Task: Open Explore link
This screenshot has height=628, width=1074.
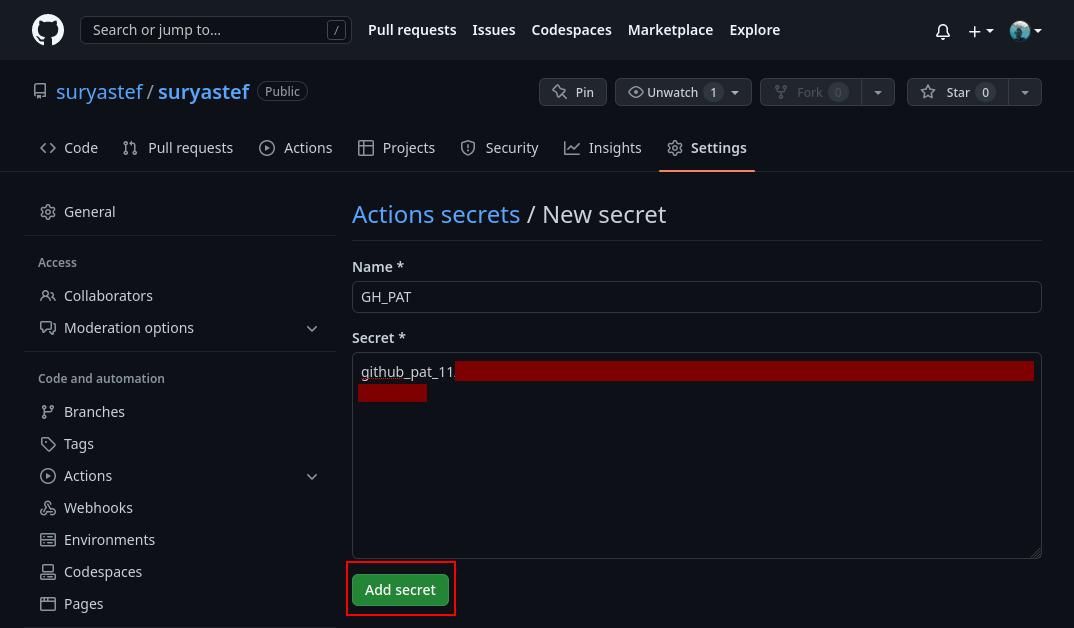Action: coord(754,30)
